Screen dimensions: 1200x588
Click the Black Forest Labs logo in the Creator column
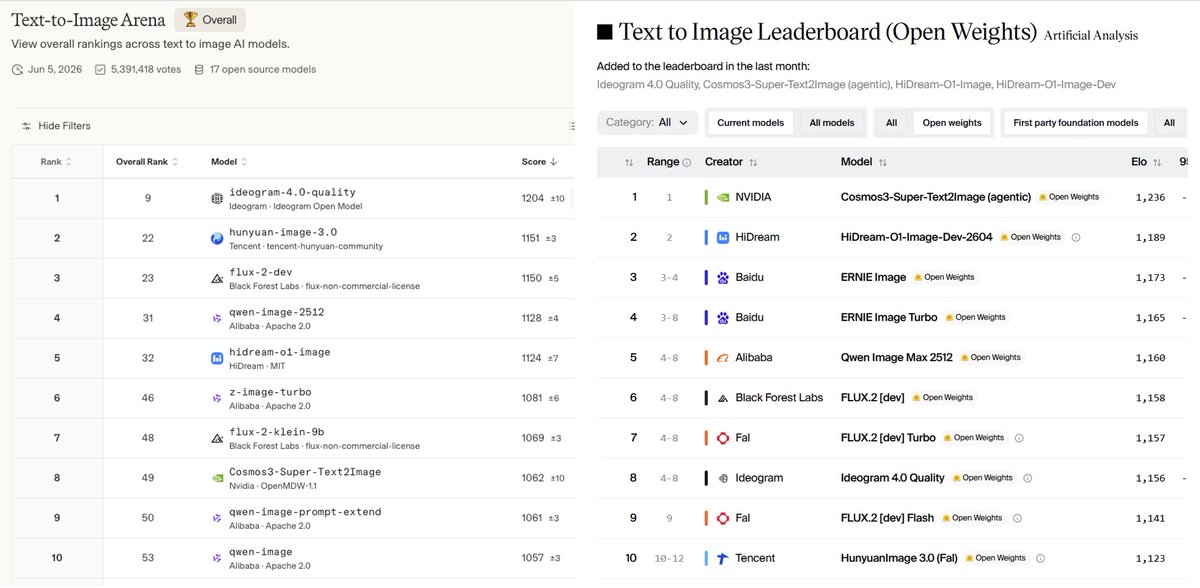tap(723, 397)
